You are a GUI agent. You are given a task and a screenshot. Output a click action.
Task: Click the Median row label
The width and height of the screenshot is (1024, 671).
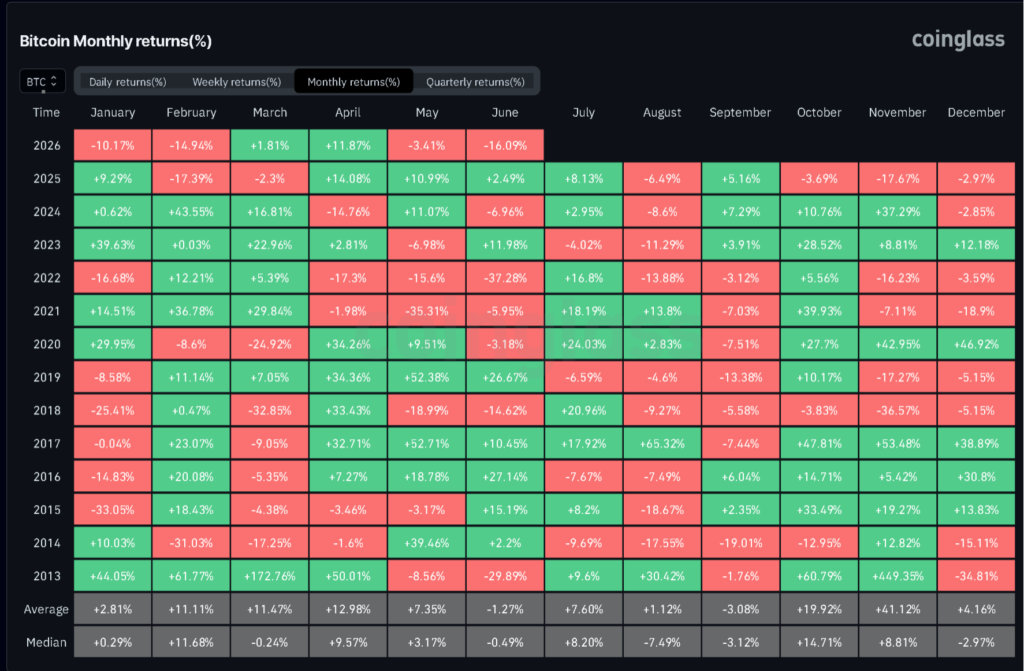[46, 642]
